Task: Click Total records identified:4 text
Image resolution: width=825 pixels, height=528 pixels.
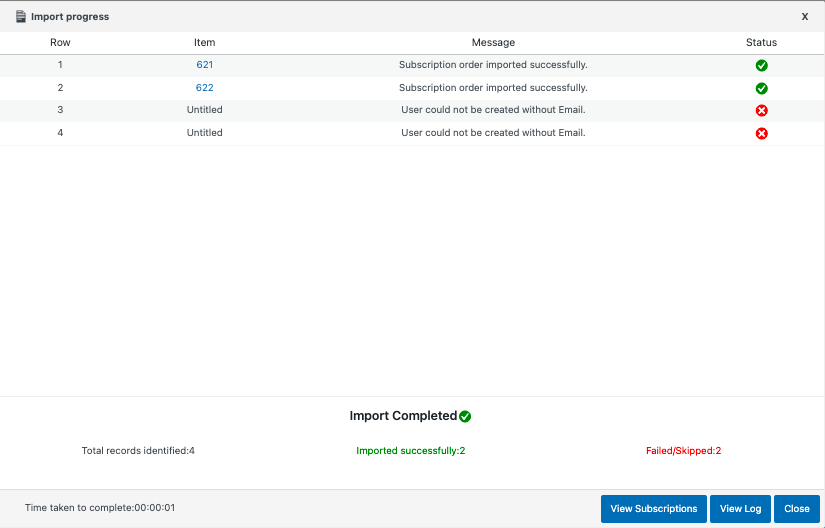Action: click(138, 451)
